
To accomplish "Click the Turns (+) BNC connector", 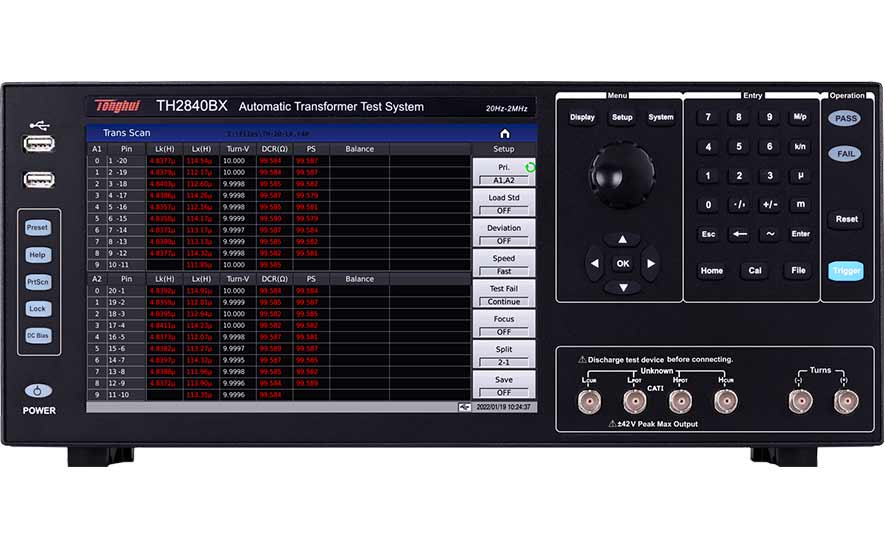I will point(846,402).
